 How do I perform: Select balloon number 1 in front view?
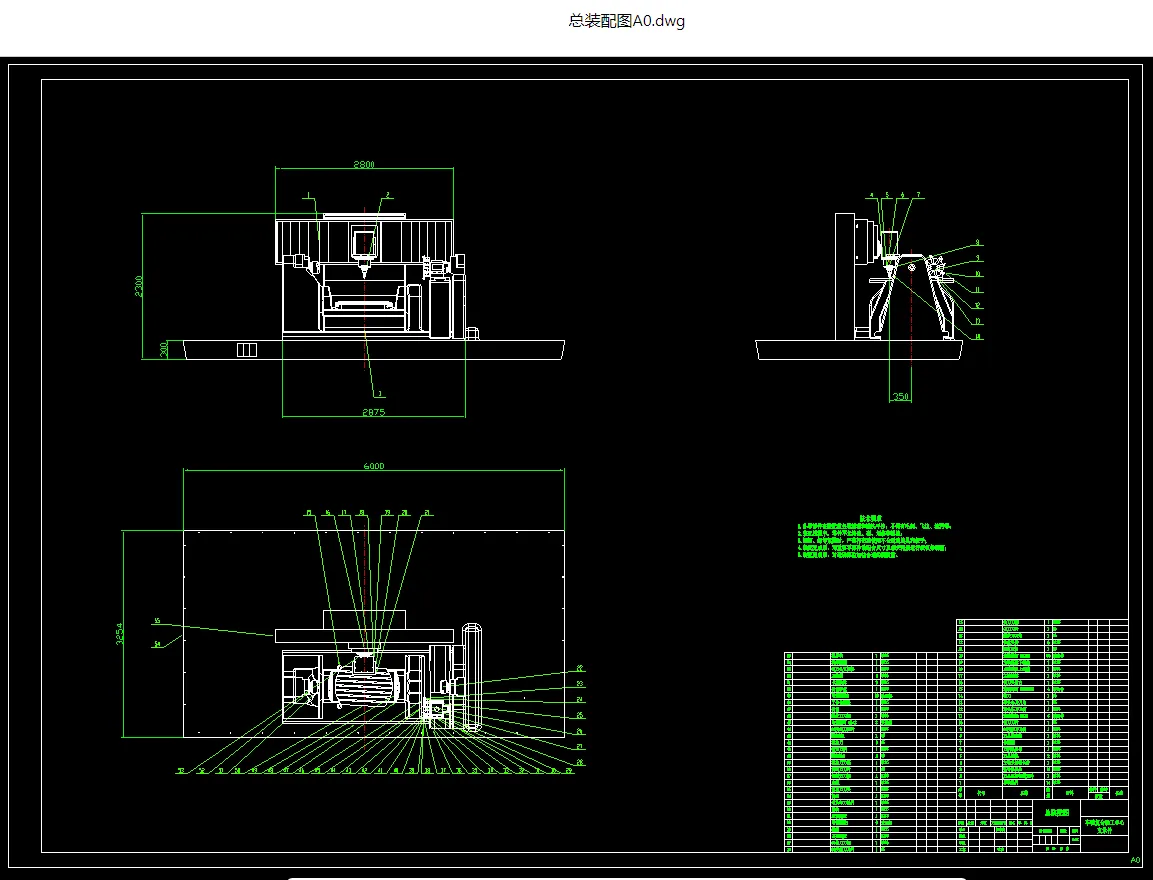coord(309,196)
